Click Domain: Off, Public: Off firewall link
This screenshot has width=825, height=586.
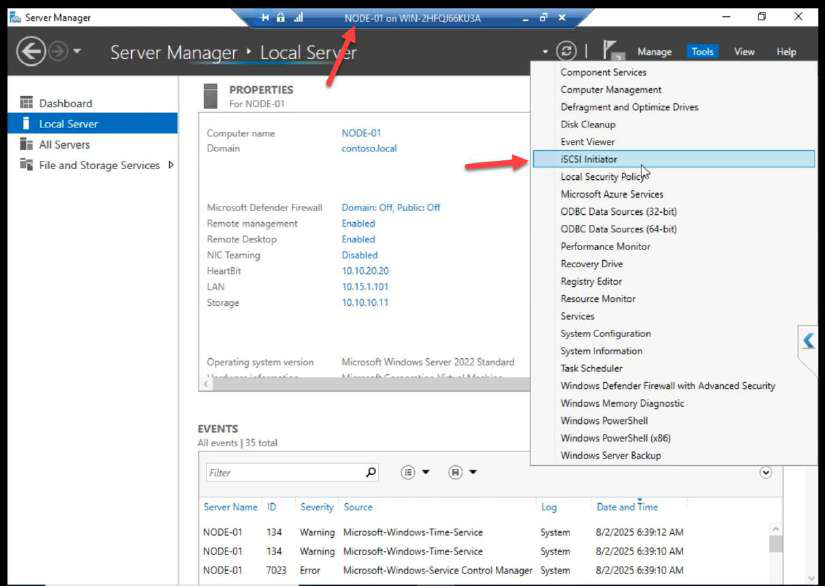point(390,207)
